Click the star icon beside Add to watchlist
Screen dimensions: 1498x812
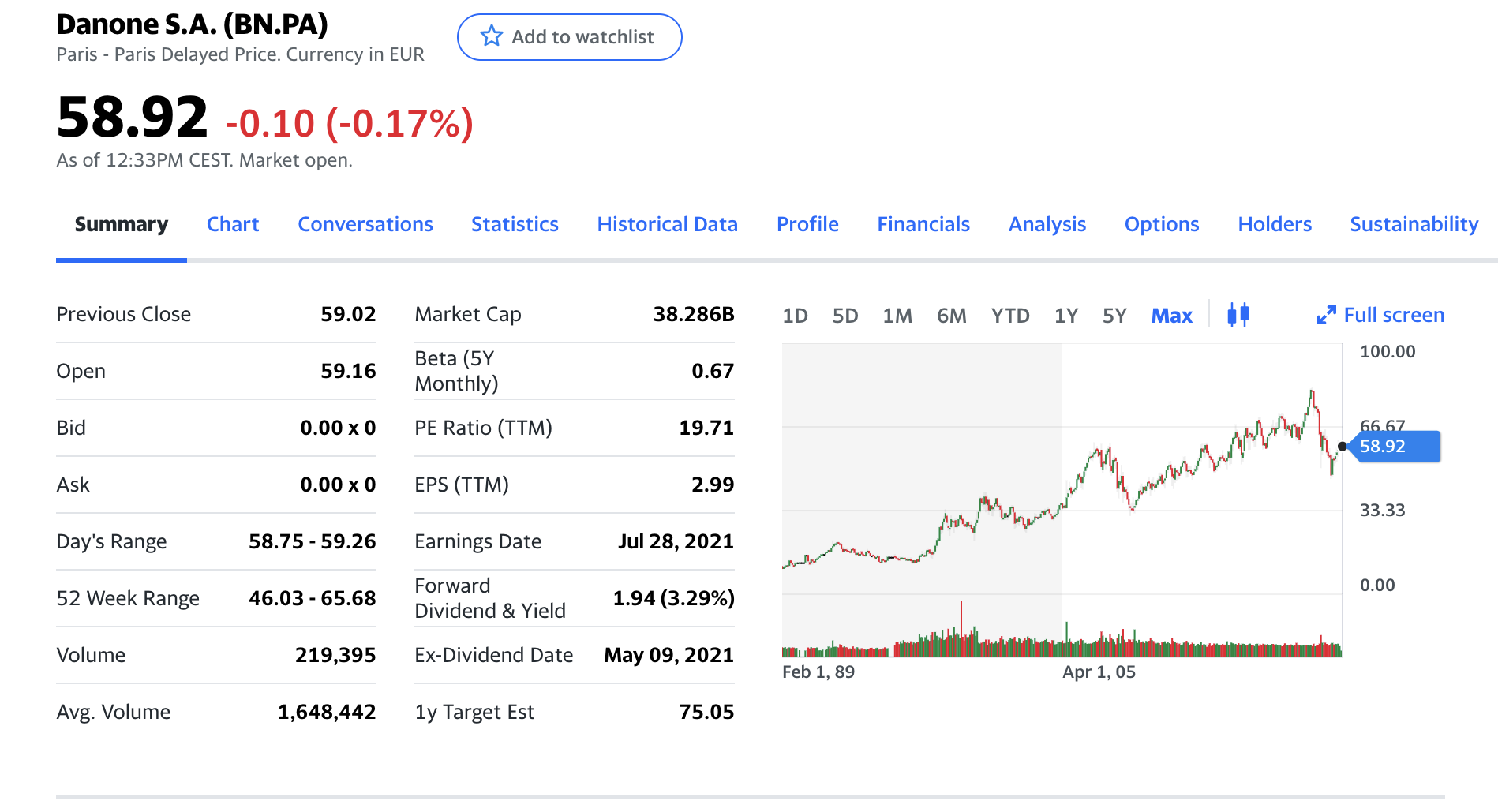[x=491, y=36]
